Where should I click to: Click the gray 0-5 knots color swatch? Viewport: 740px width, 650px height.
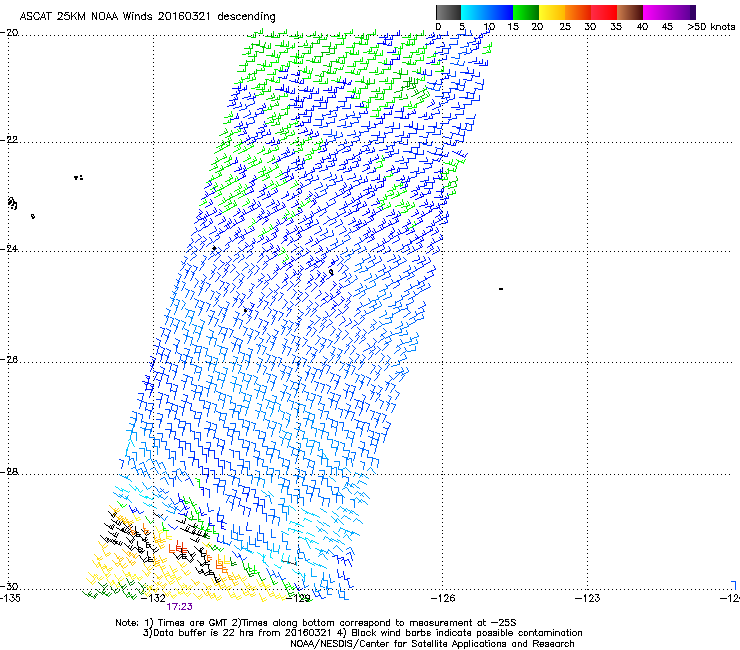(448, 12)
